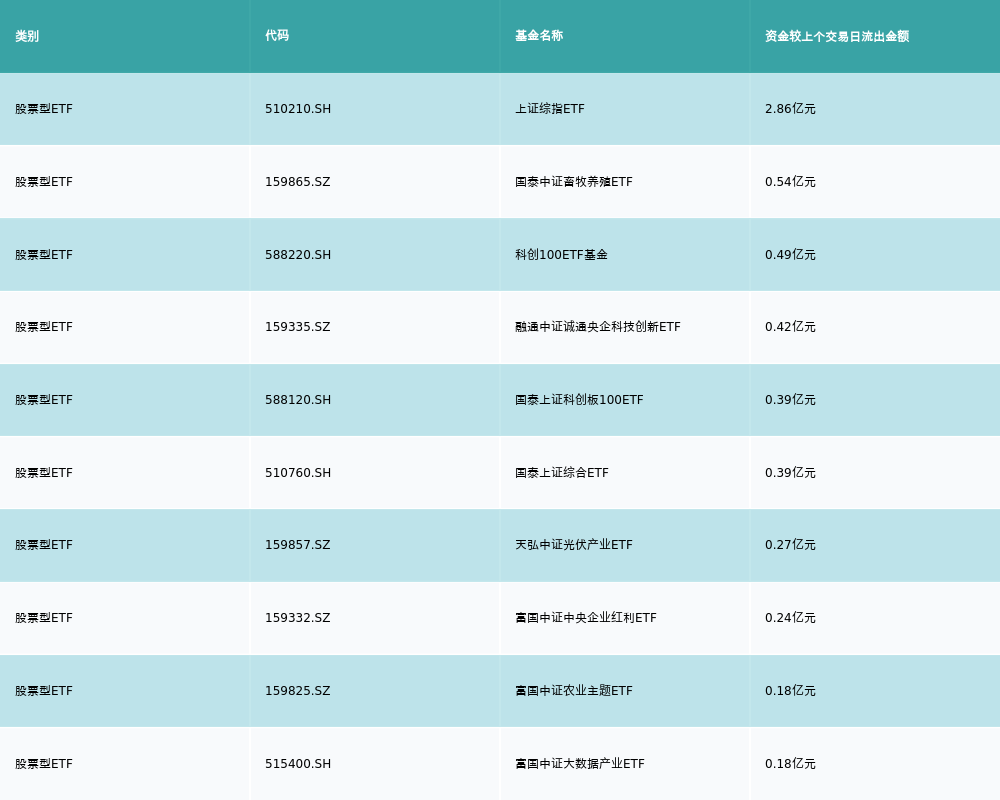1000x800 pixels.
Task: Click fund 富国中证中央企业红利ETF
Action: tap(585, 618)
